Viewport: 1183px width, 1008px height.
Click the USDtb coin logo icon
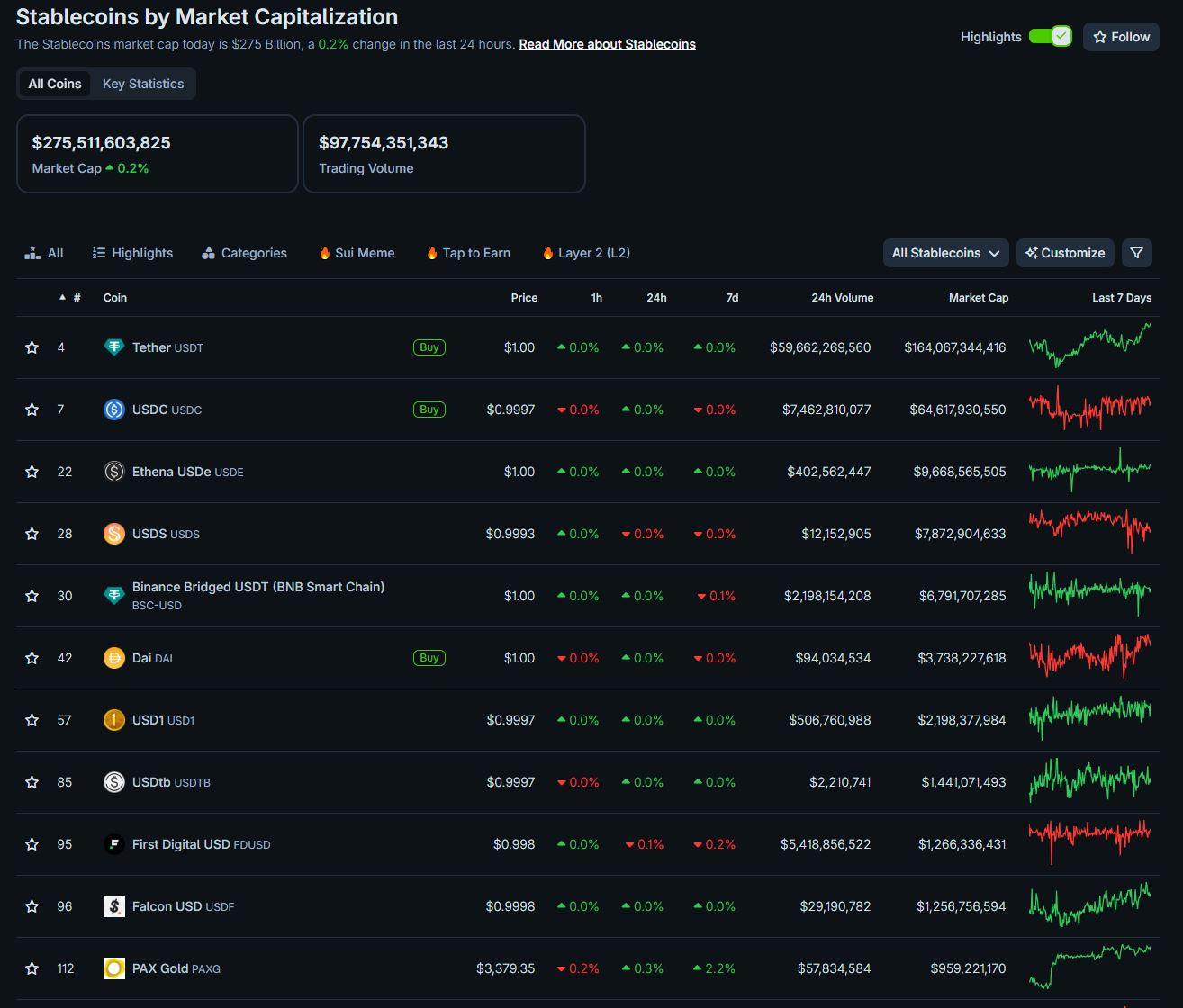pyautogui.click(x=113, y=782)
